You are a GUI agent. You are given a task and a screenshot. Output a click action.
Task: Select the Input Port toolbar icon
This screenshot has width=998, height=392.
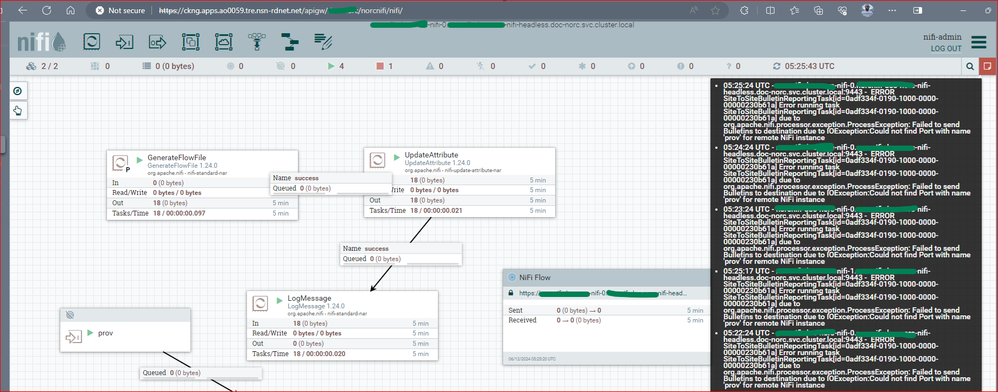tap(124, 42)
